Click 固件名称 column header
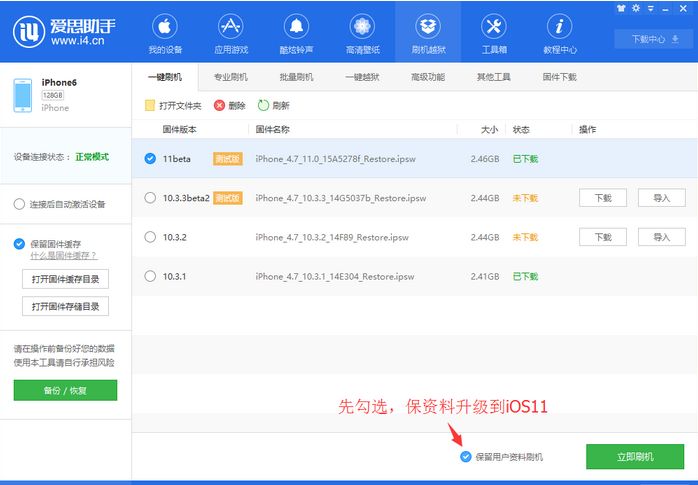Viewport: 698px width, 485px height. [x=272, y=129]
